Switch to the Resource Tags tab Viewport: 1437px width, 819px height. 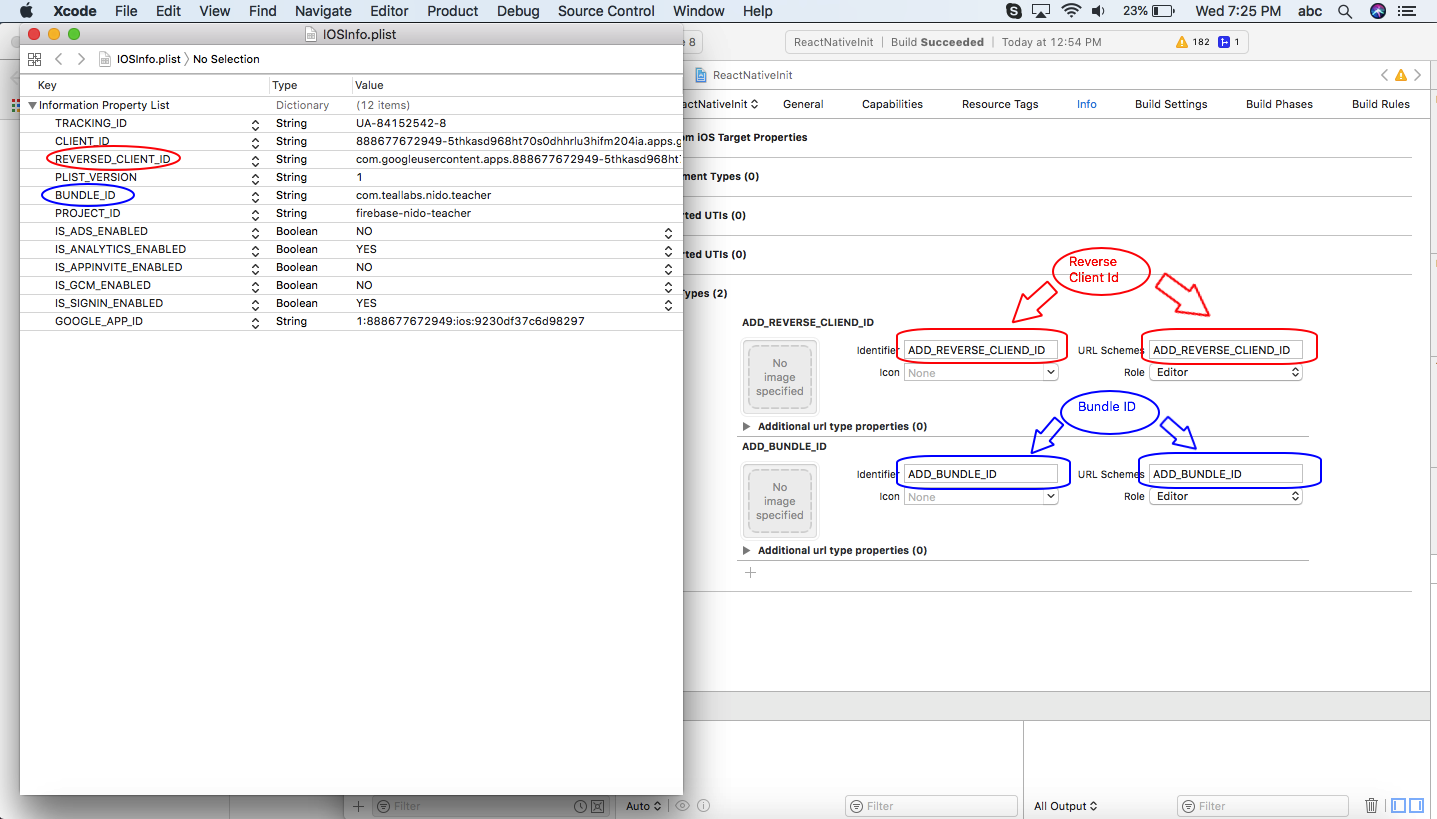(1000, 104)
